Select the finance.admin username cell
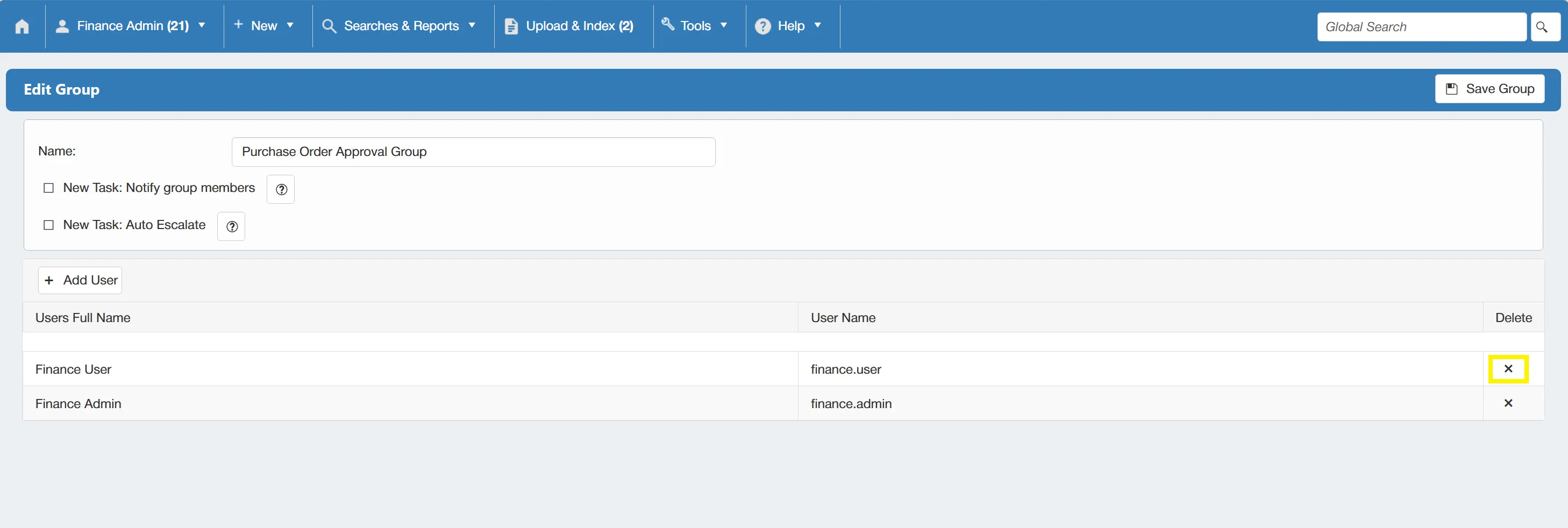The width and height of the screenshot is (1568, 528). (1140, 403)
